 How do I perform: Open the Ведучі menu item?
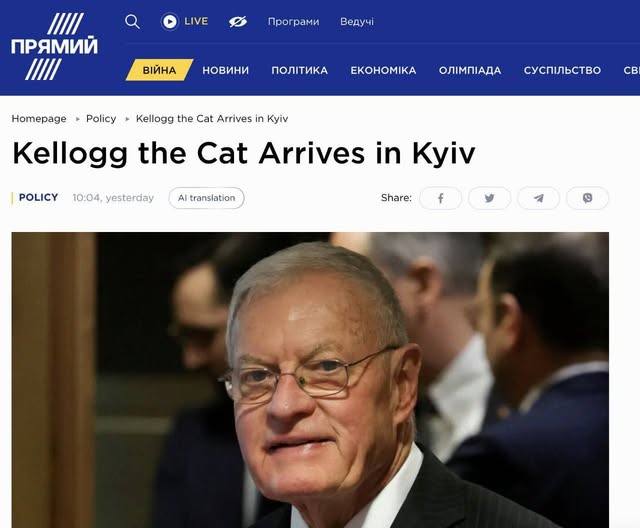click(x=357, y=21)
